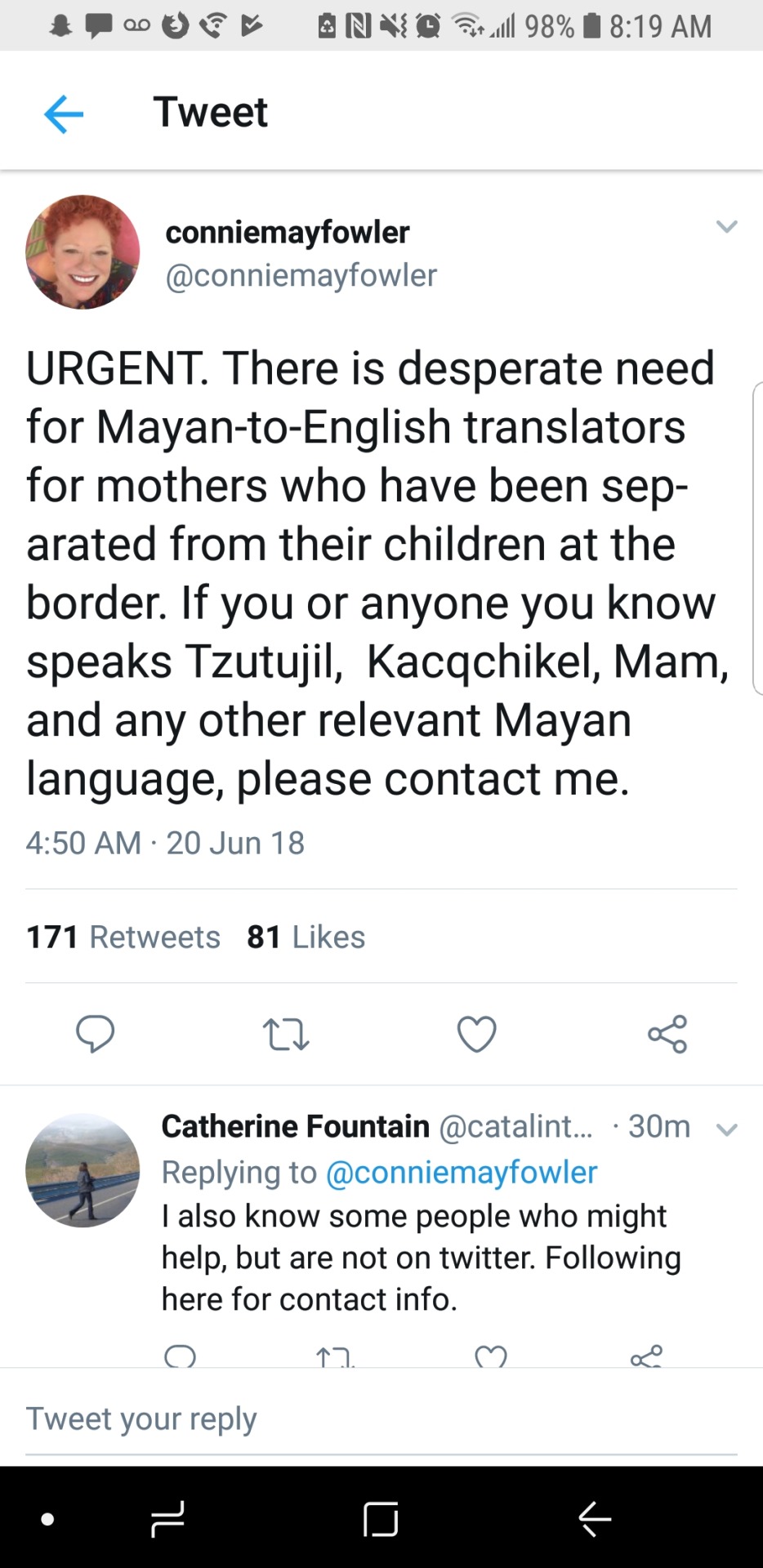Viewport: 763px width, 1568px height.
Task: Like the main tweet with heart icon
Action: [476, 1034]
